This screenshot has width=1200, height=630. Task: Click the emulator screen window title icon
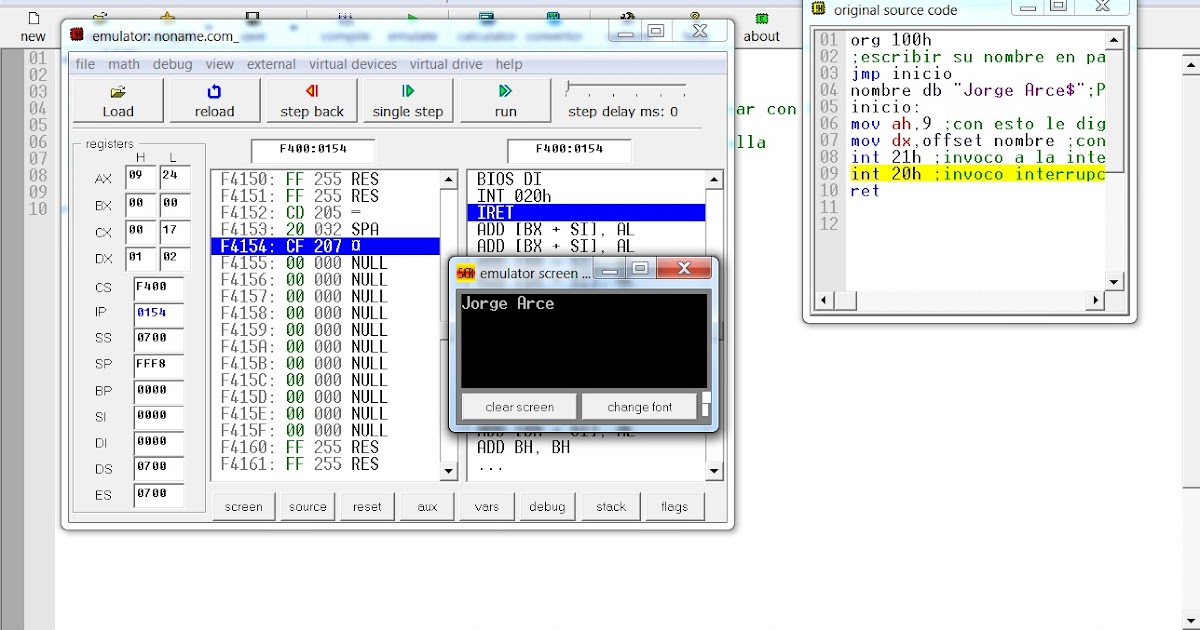tap(466, 272)
